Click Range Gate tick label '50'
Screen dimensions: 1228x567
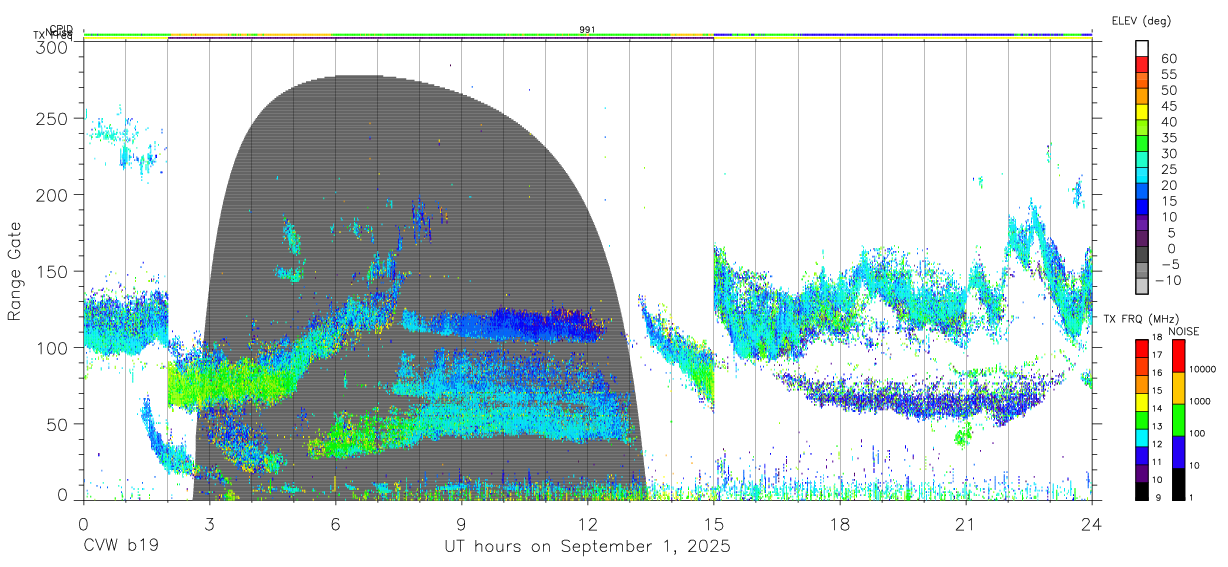point(58,424)
